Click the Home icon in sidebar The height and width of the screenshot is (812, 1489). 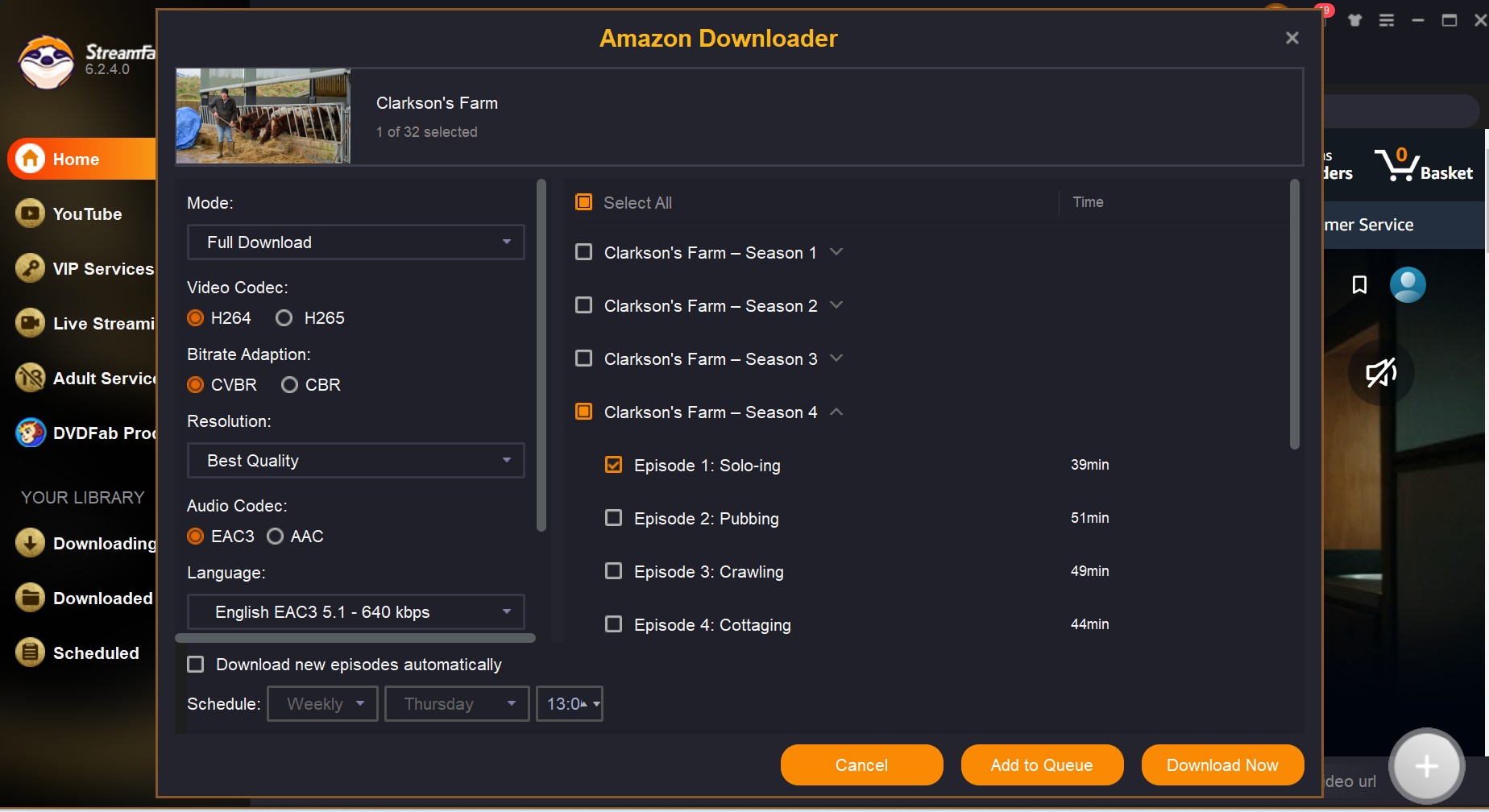tap(30, 159)
